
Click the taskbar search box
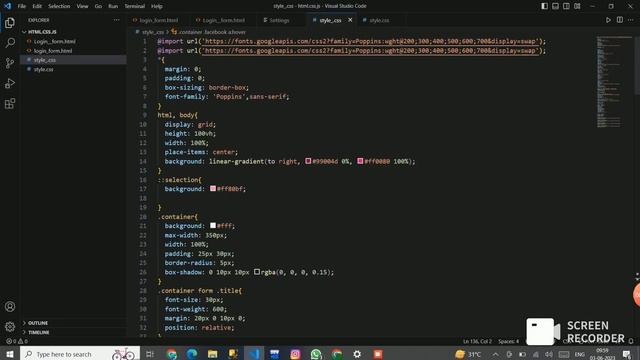tap(80, 354)
